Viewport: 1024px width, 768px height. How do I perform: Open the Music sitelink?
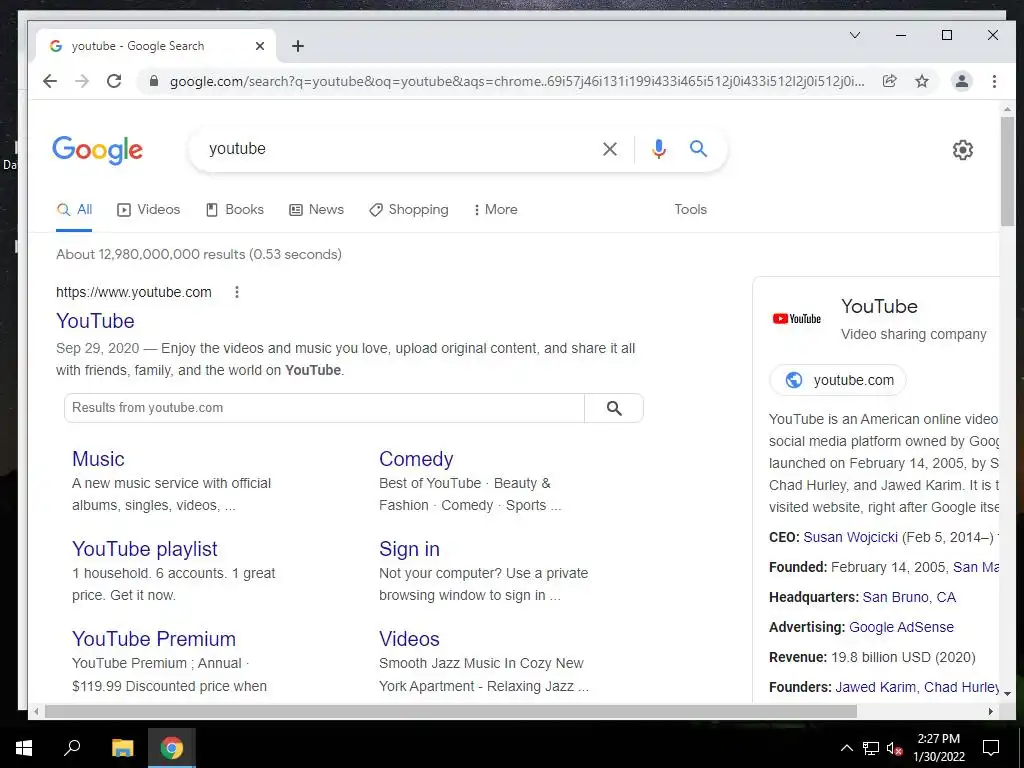click(98, 458)
